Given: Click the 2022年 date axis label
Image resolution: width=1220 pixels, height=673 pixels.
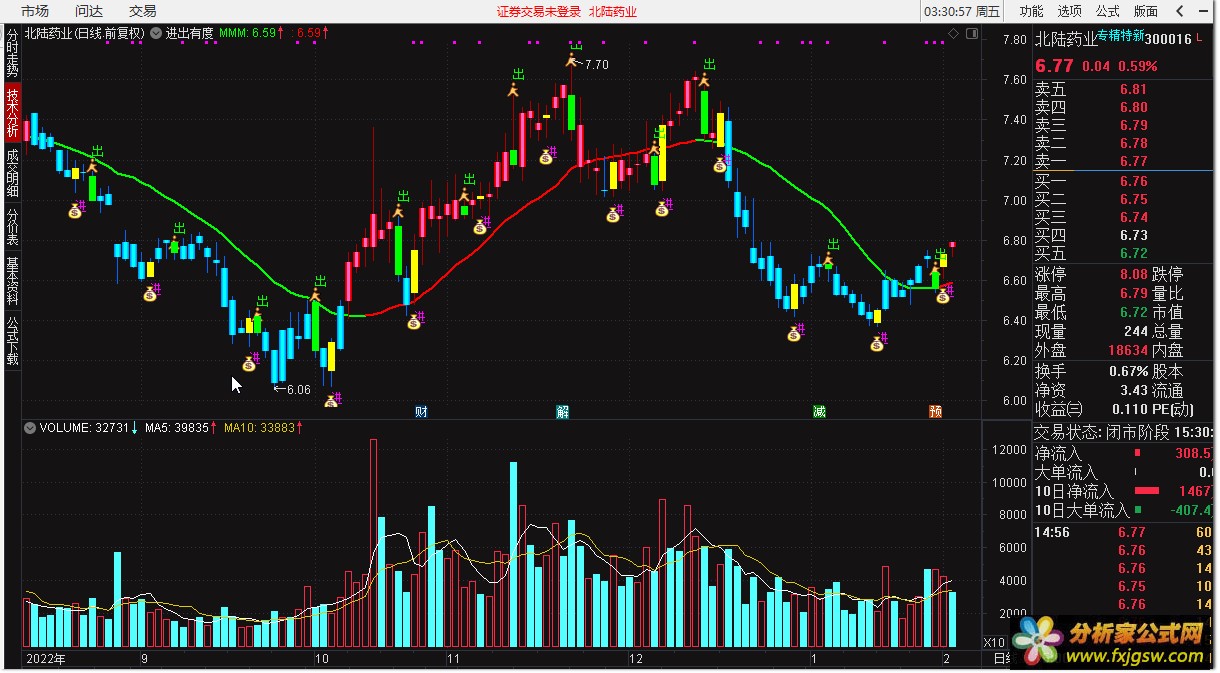Looking at the screenshot, I should click(46, 659).
